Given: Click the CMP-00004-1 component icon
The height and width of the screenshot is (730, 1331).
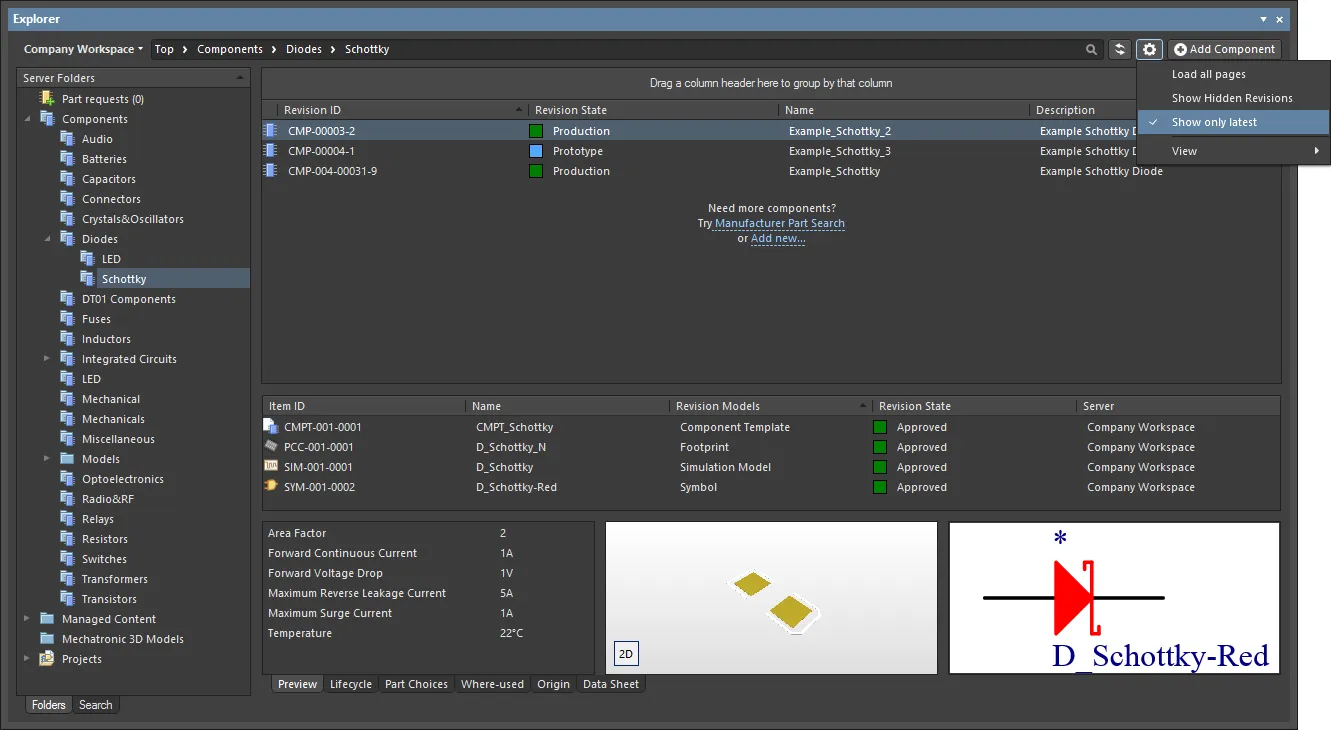Looking at the screenshot, I should (270, 151).
